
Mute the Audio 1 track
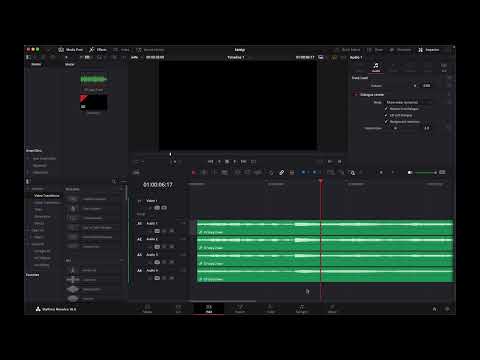point(172,231)
